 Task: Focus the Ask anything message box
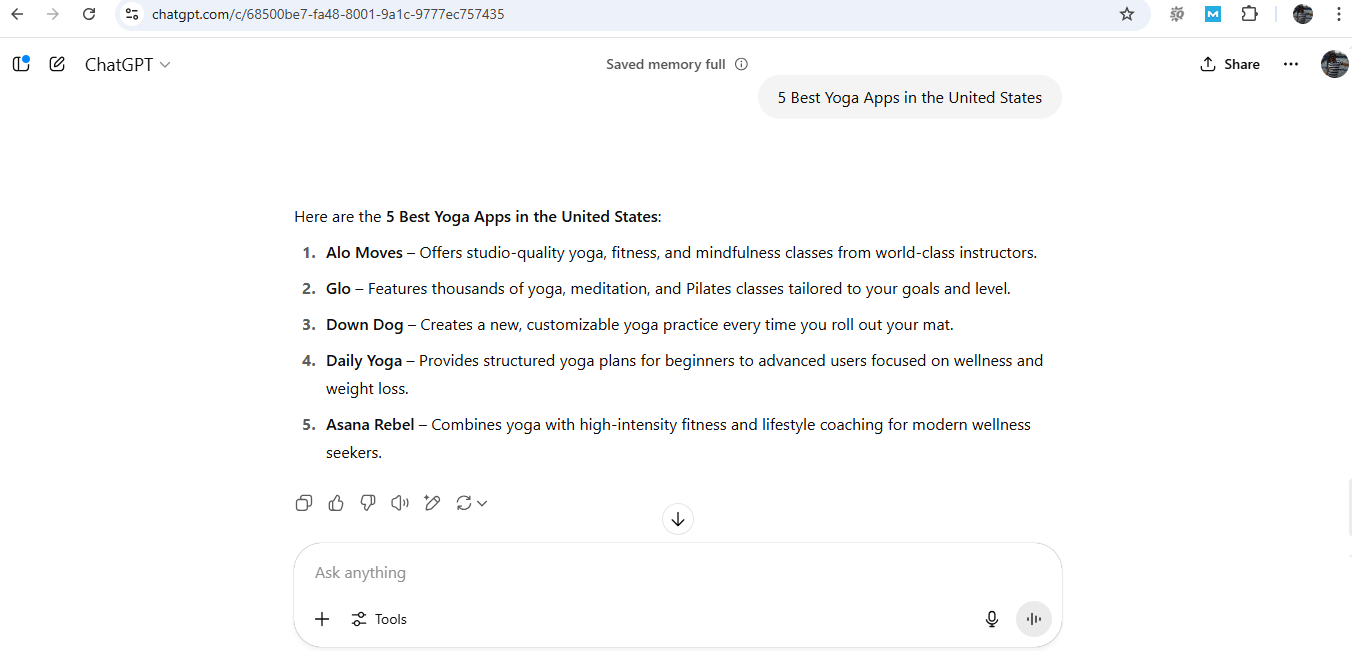[677, 573]
